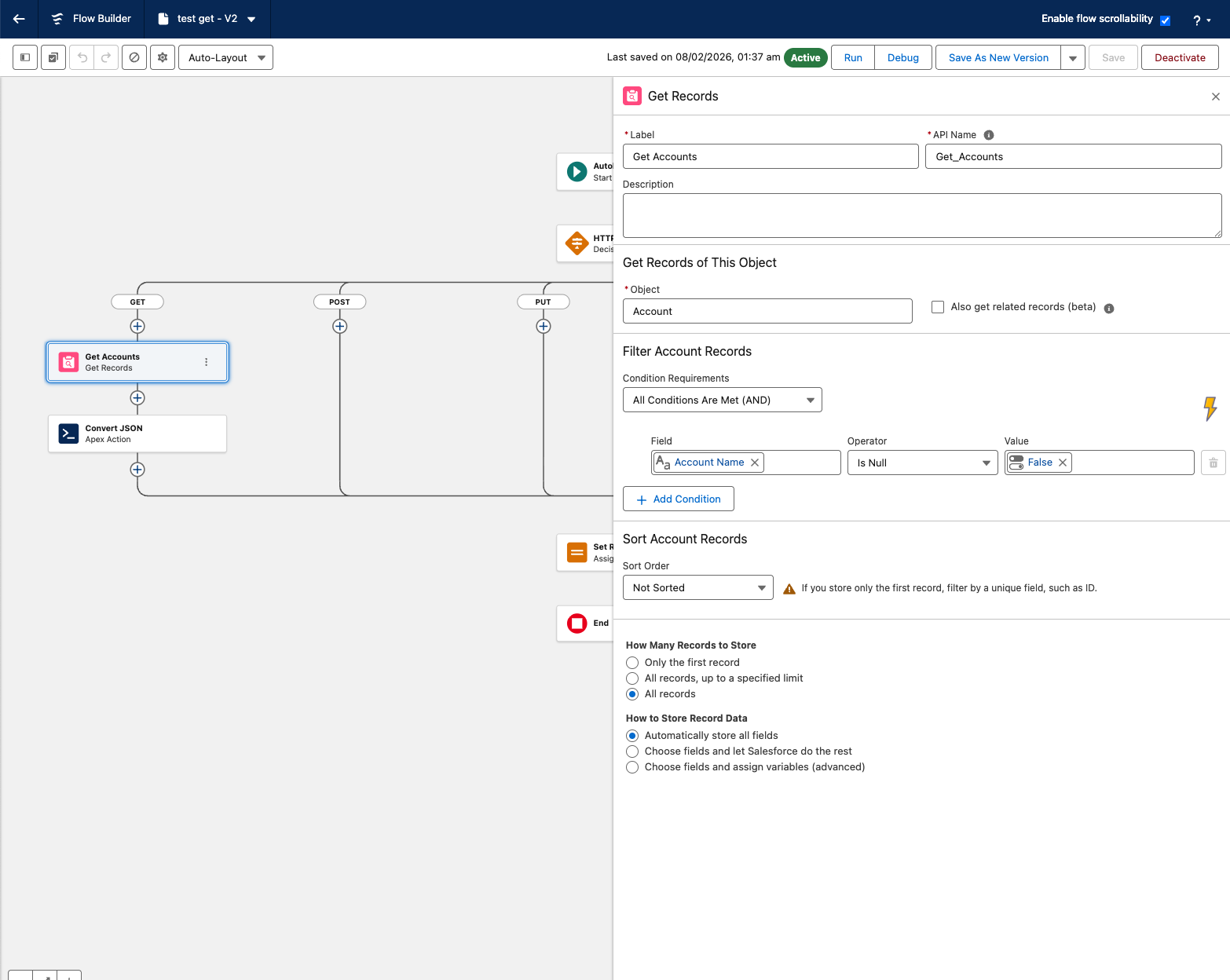Select All records, up to a specified limit

tap(632, 678)
